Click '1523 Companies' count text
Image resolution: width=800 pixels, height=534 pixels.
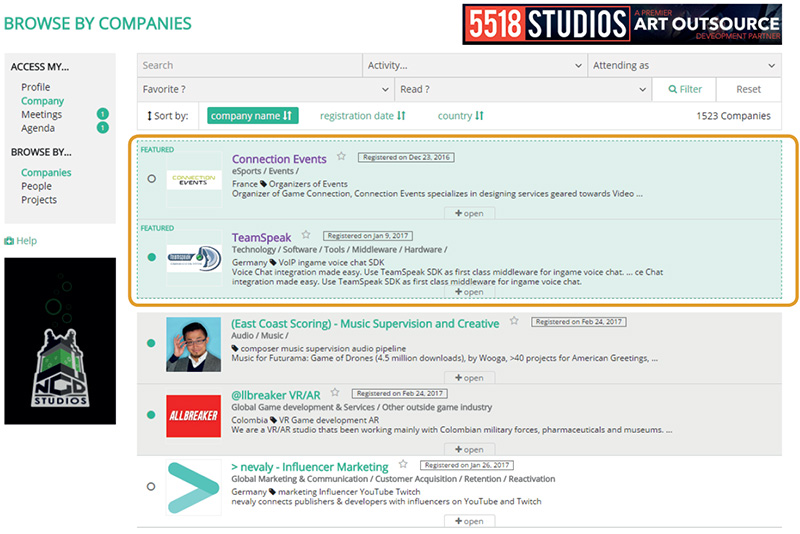pos(733,116)
